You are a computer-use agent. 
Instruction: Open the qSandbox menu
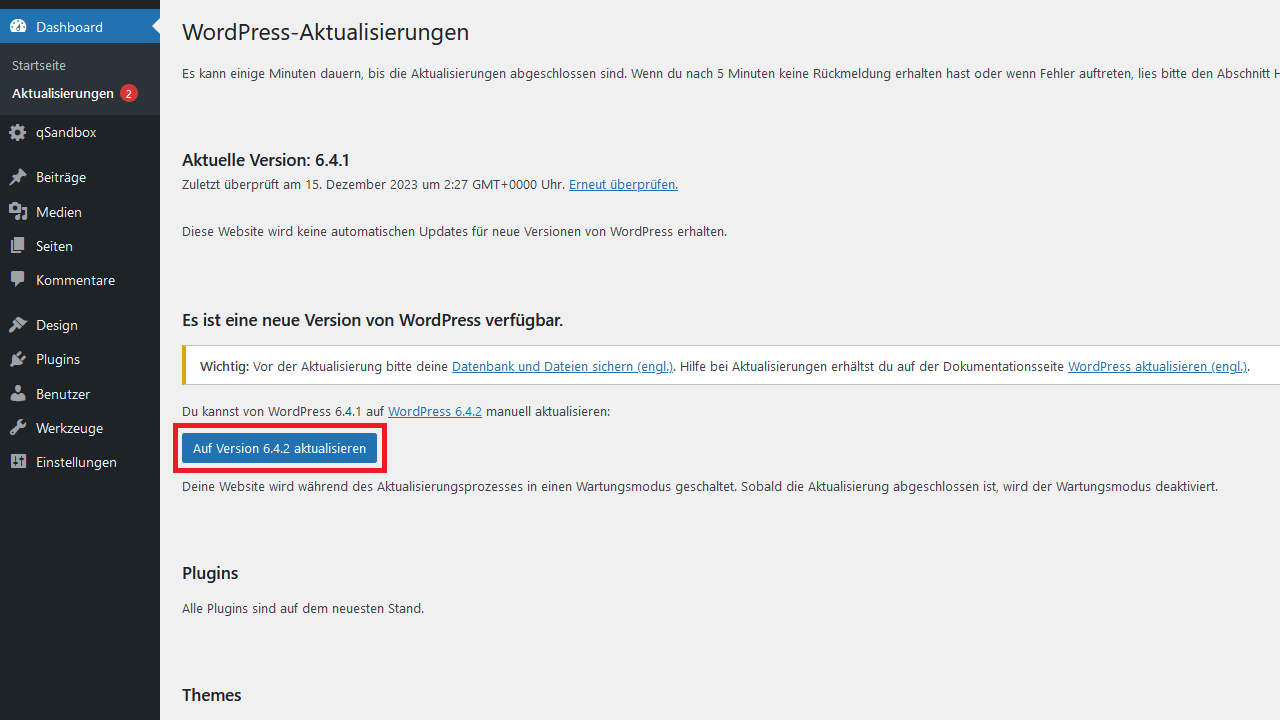(80, 132)
